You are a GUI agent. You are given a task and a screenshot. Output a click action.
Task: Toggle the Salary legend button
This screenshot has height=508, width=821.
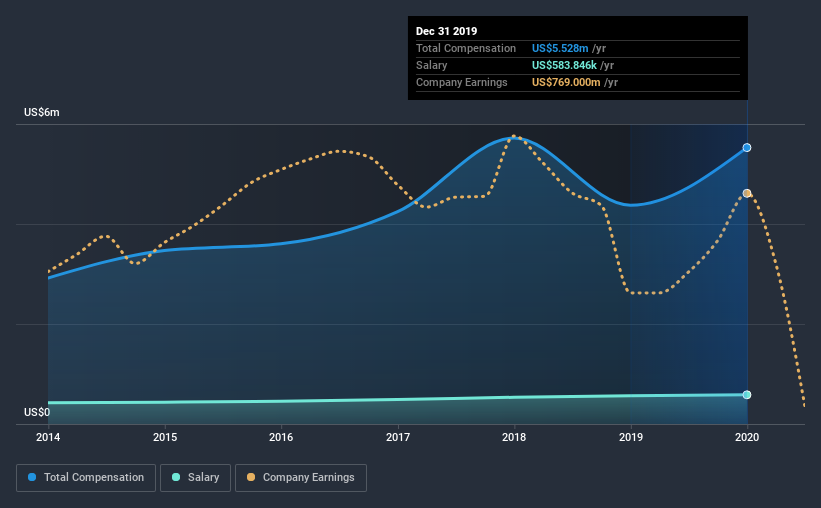point(195,478)
